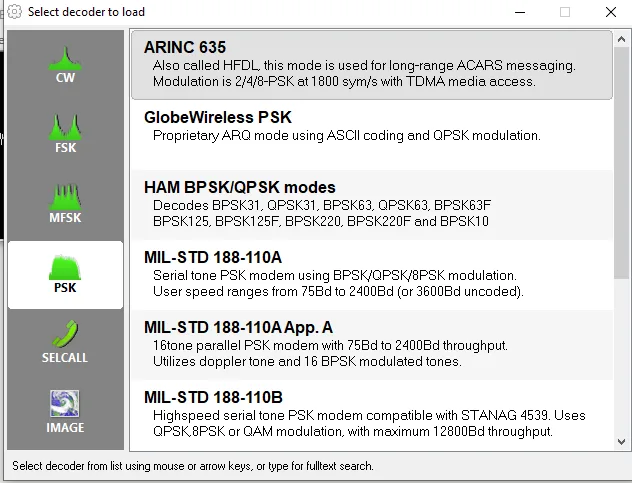This screenshot has height=483, width=632.
Task: Click the decoder list scrollbar thumb
Action: (x=622, y=162)
